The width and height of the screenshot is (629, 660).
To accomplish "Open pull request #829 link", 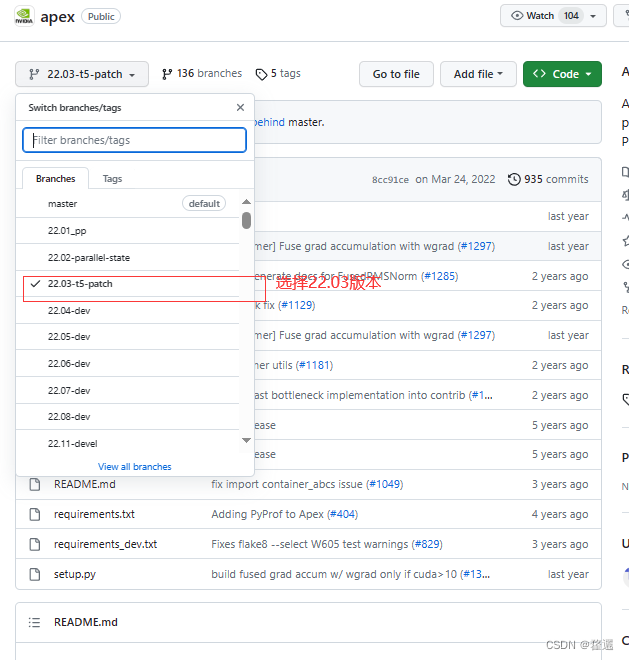I will pos(427,544).
